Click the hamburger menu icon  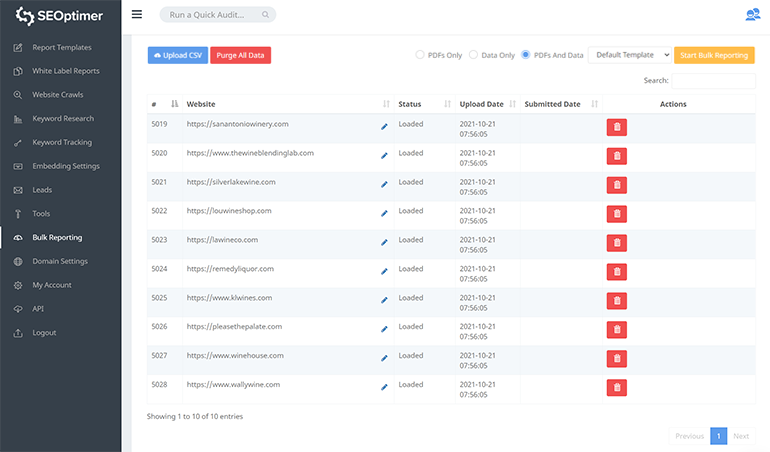coord(137,15)
